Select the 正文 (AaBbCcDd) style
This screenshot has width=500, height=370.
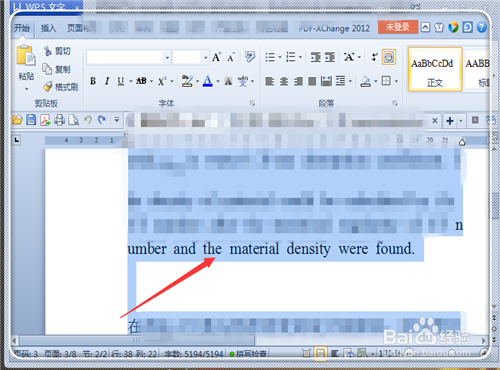pyautogui.click(x=435, y=69)
